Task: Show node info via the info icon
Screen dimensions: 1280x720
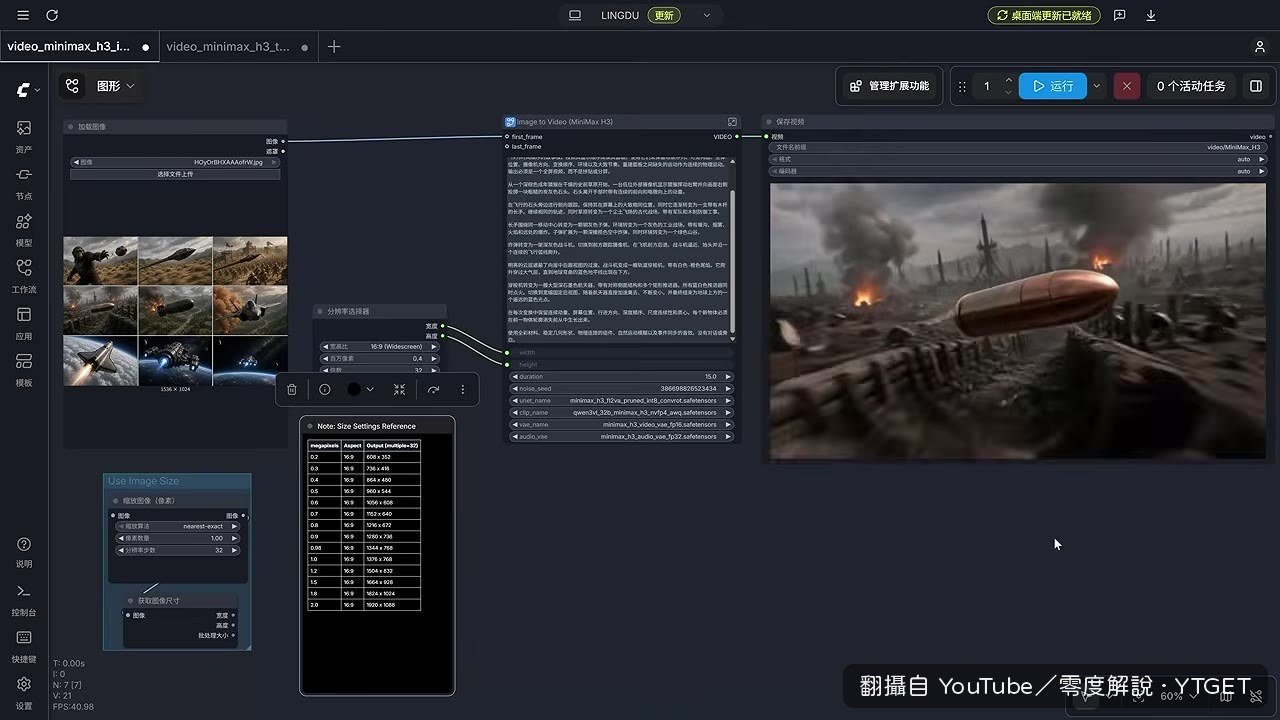Action: click(325, 389)
